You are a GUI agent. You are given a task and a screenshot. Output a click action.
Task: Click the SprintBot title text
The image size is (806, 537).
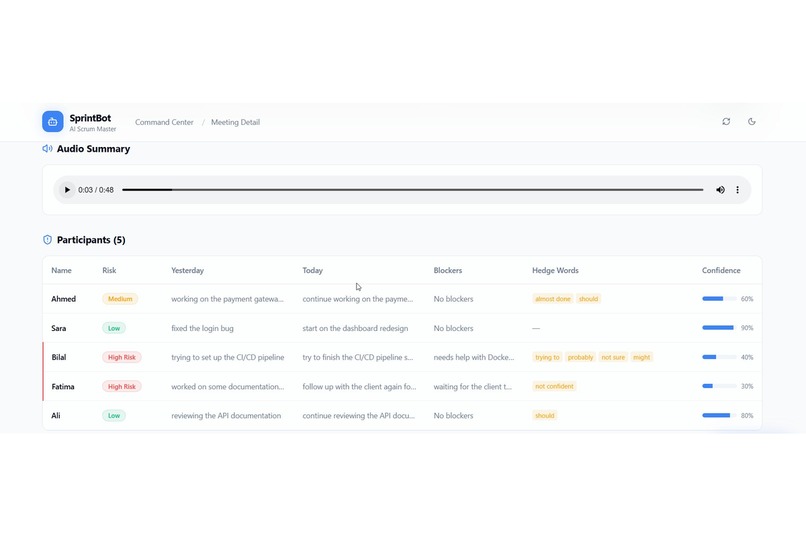point(90,118)
